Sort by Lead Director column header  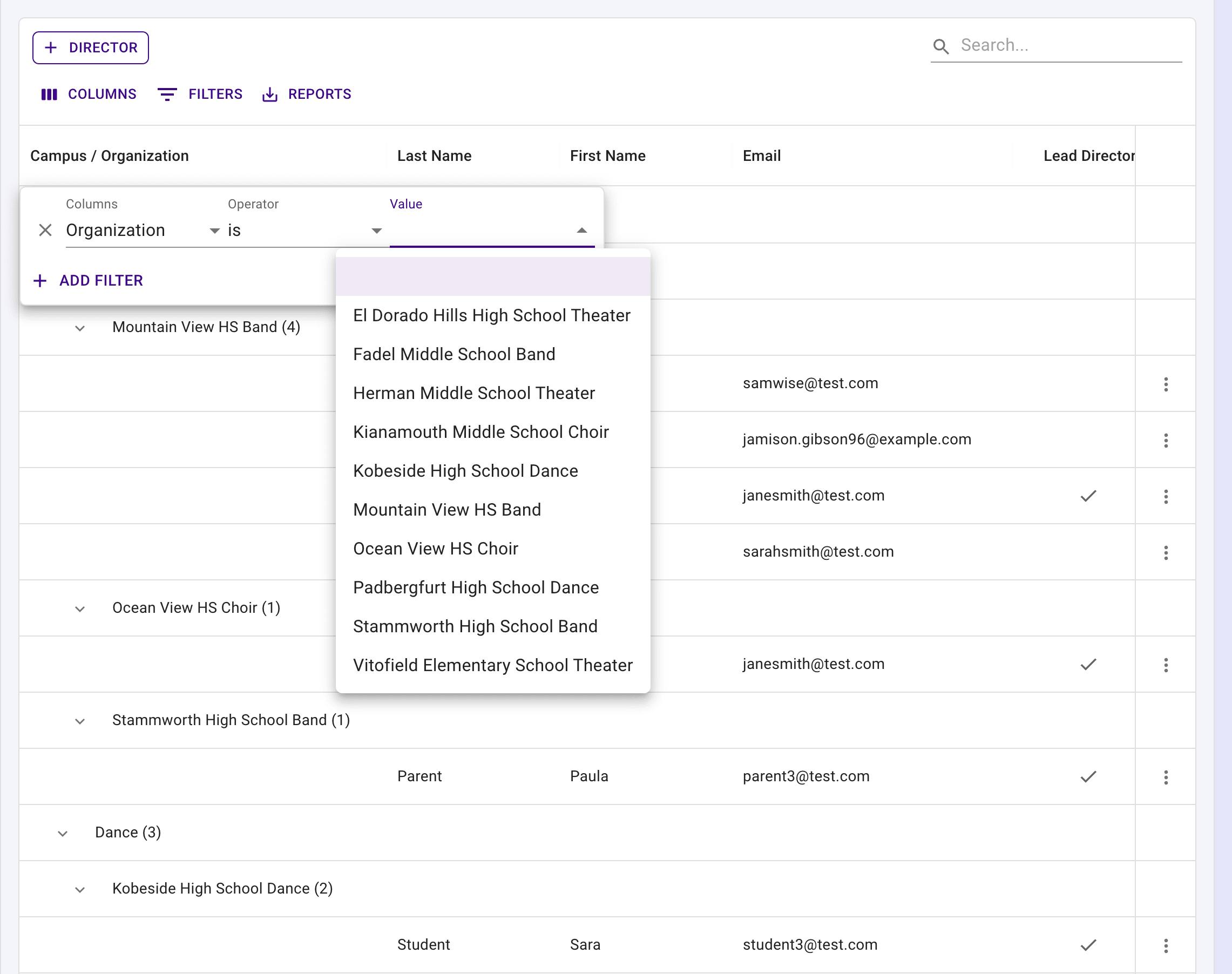coord(1088,155)
